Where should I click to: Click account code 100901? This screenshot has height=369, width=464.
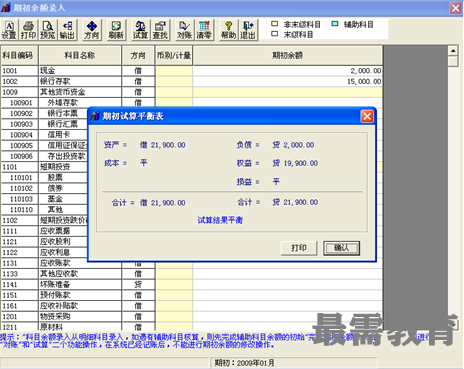[x=19, y=103]
